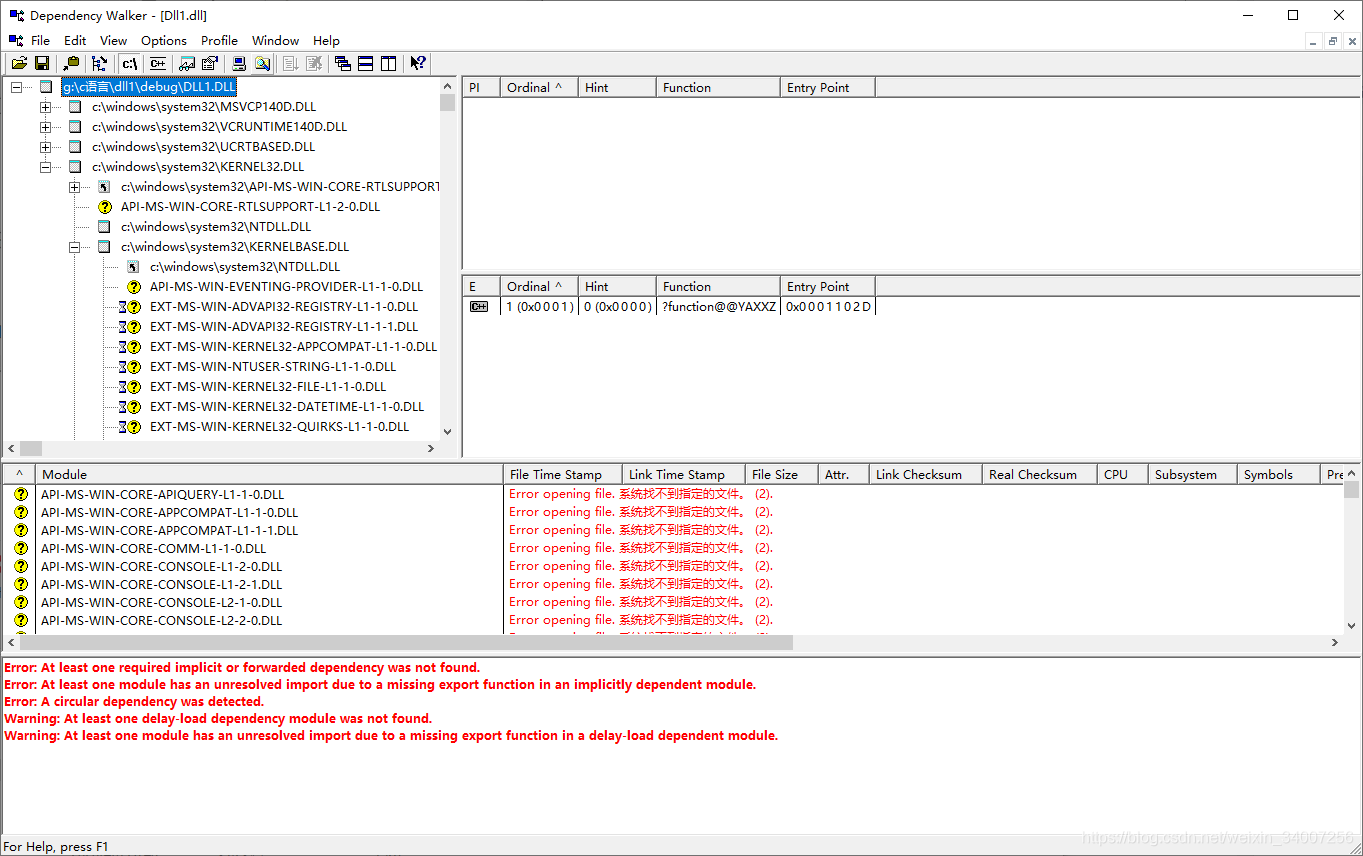This screenshot has height=856, width=1363.
Task: Click the Save toolbar icon
Action: pyautogui.click(x=42, y=63)
